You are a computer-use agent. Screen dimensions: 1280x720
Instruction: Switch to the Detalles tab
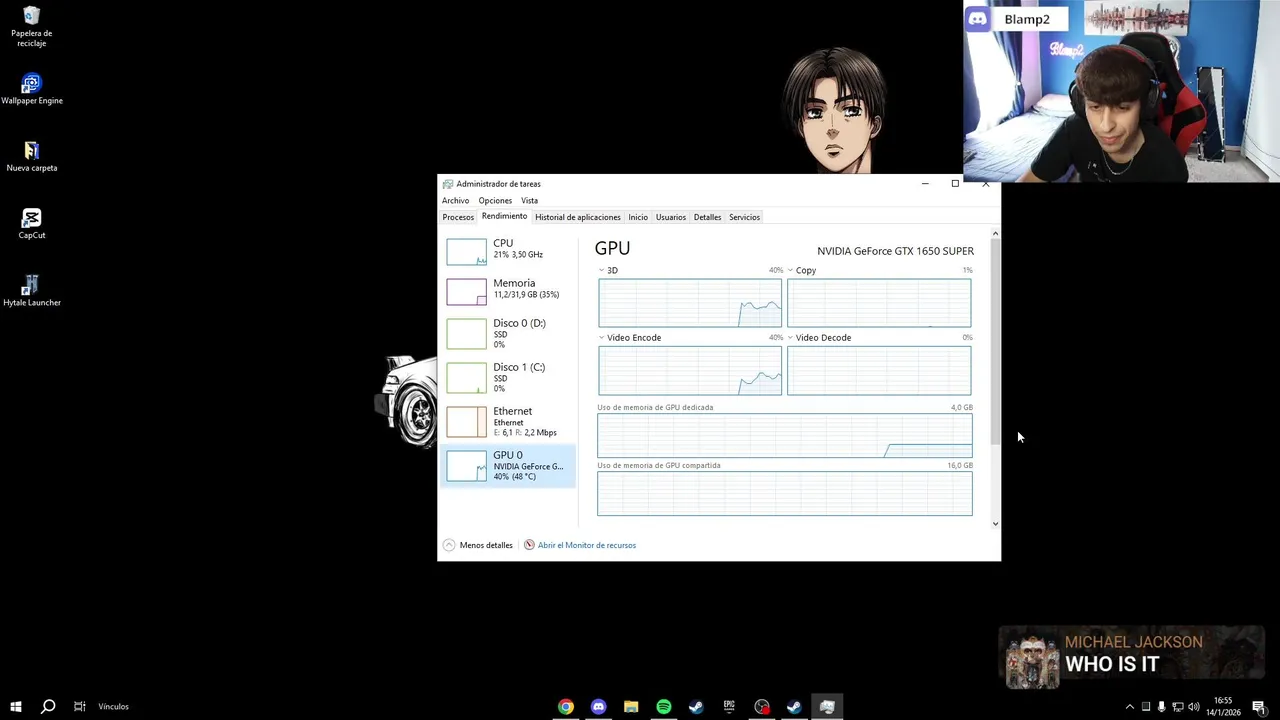click(707, 217)
